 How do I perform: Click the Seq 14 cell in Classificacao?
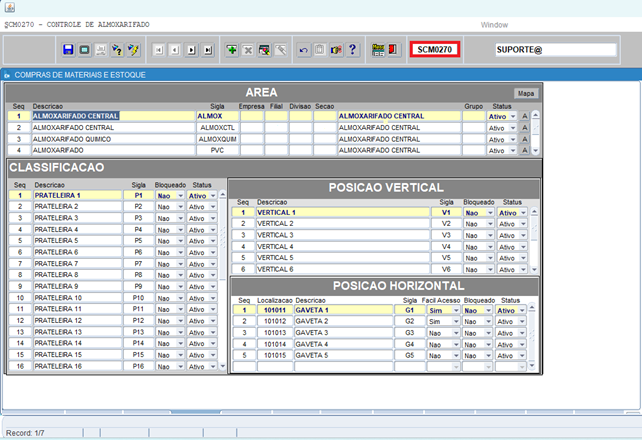20,343
